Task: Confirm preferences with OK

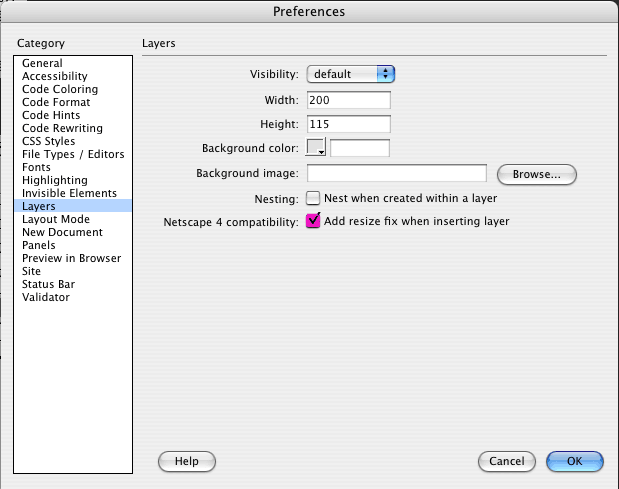Action: pyautogui.click(x=574, y=461)
